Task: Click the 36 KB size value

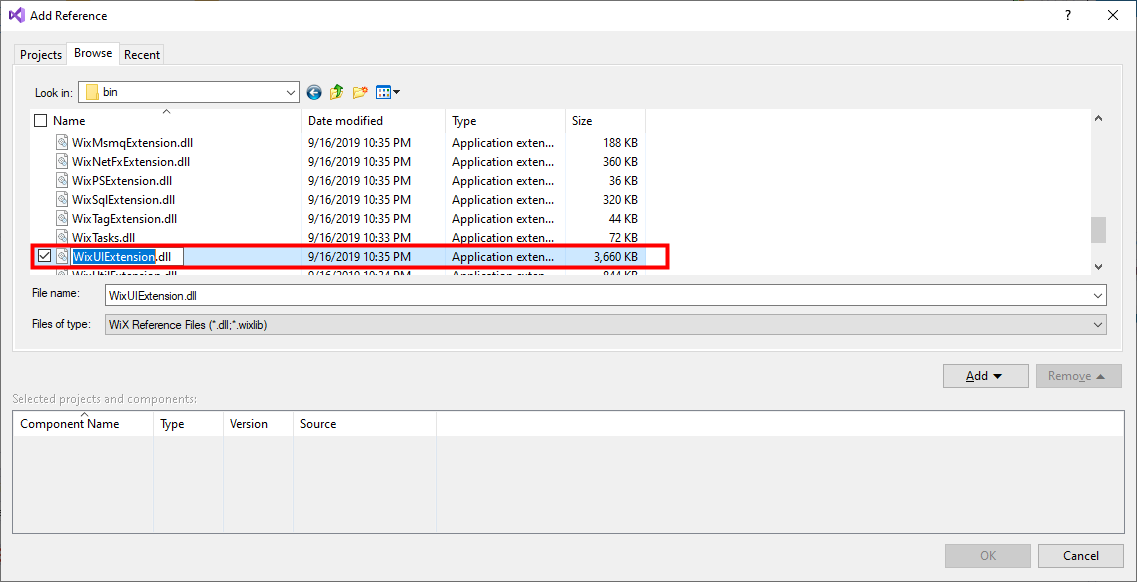Action: 624,180
